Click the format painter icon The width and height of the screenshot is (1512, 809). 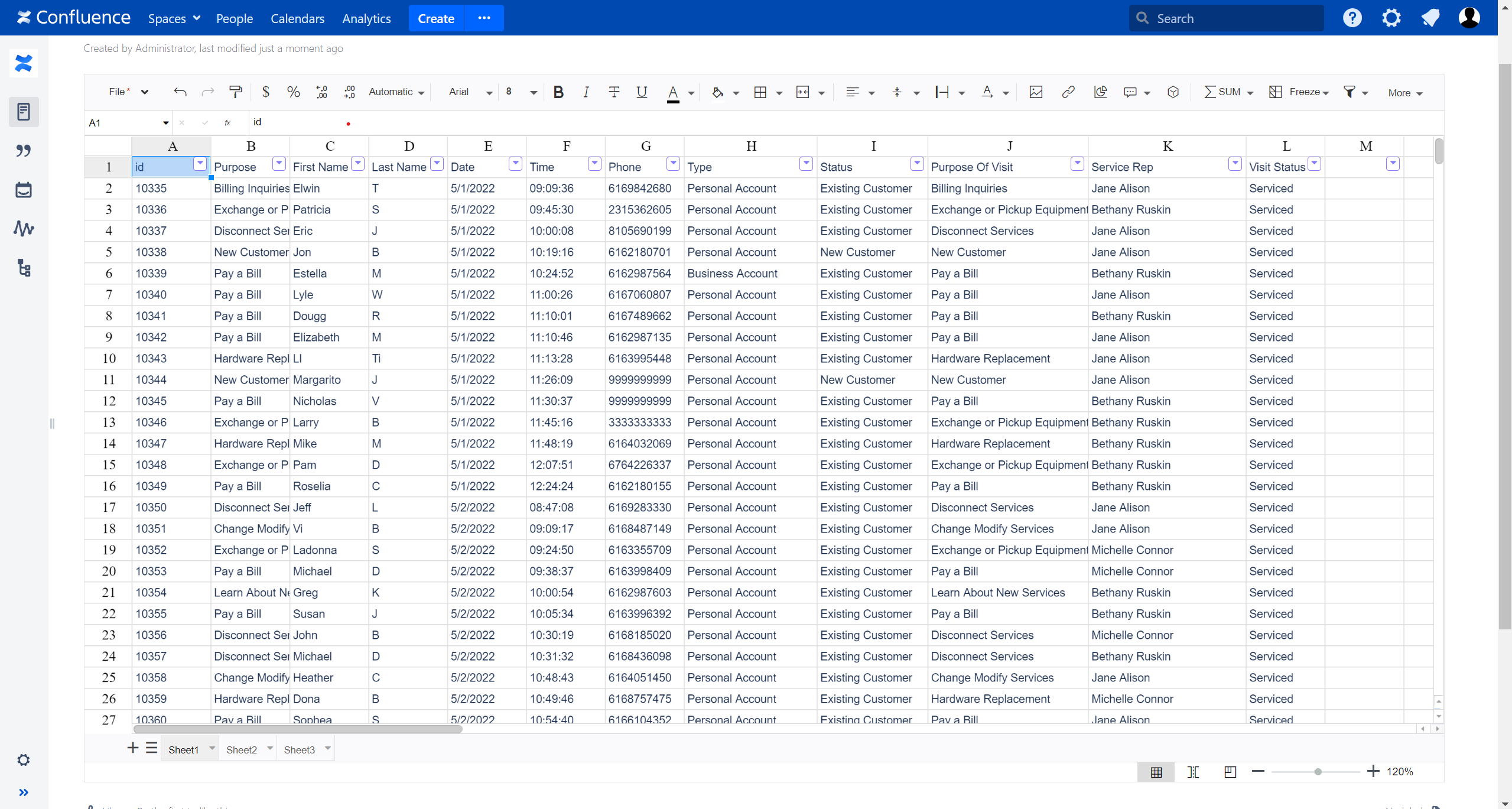[235, 92]
